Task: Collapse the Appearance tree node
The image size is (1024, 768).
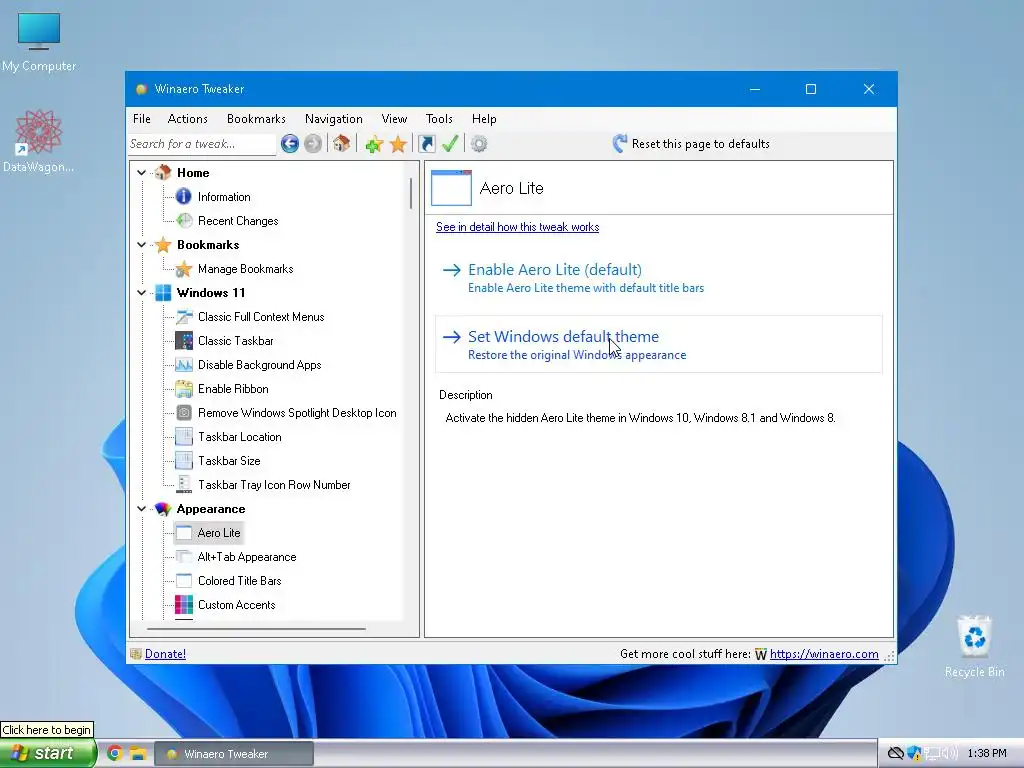Action: tap(142, 509)
